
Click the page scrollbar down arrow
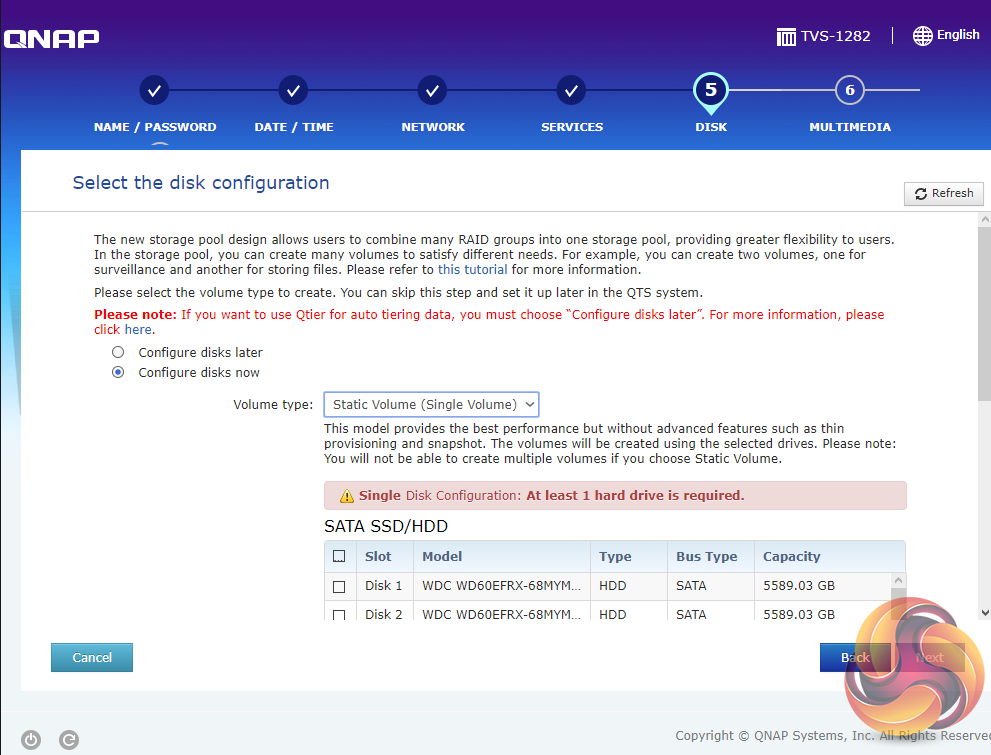coord(985,612)
